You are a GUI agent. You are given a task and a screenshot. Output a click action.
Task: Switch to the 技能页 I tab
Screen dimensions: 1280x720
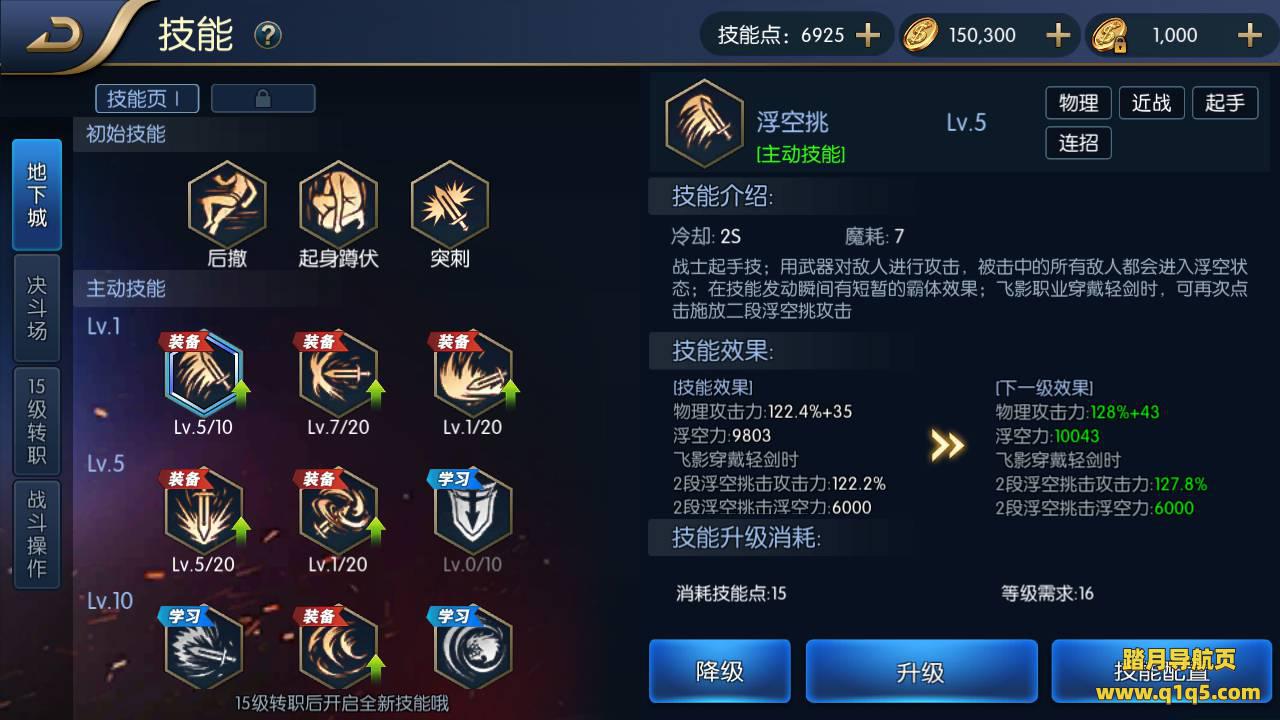(147, 98)
